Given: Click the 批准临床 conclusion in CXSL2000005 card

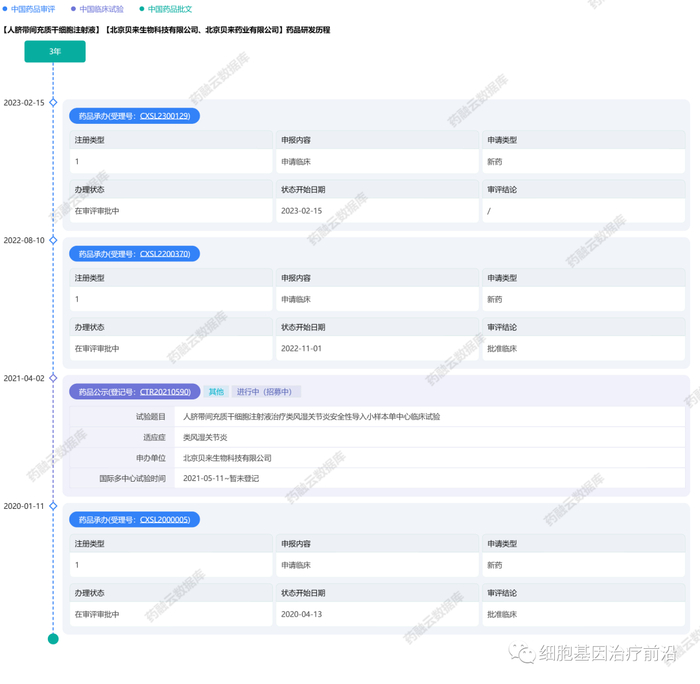Looking at the screenshot, I should coord(502,614).
